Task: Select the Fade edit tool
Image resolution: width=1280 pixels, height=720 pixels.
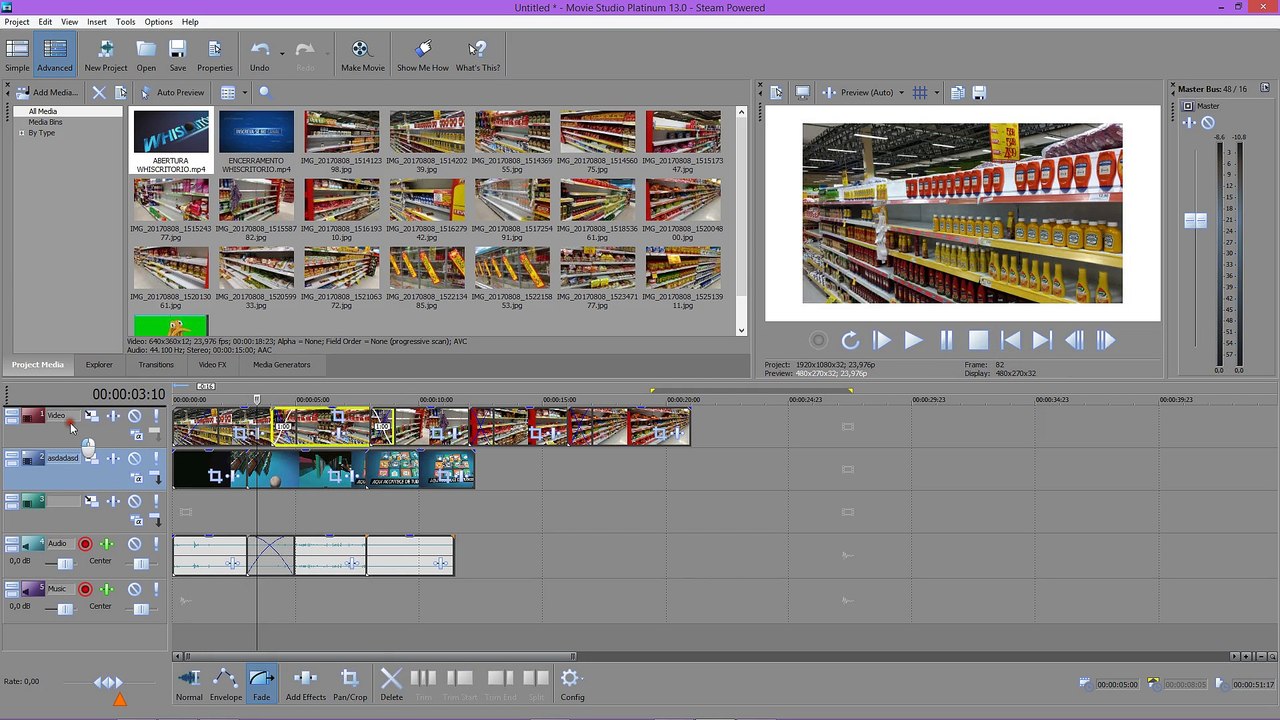Action: (x=261, y=684)
